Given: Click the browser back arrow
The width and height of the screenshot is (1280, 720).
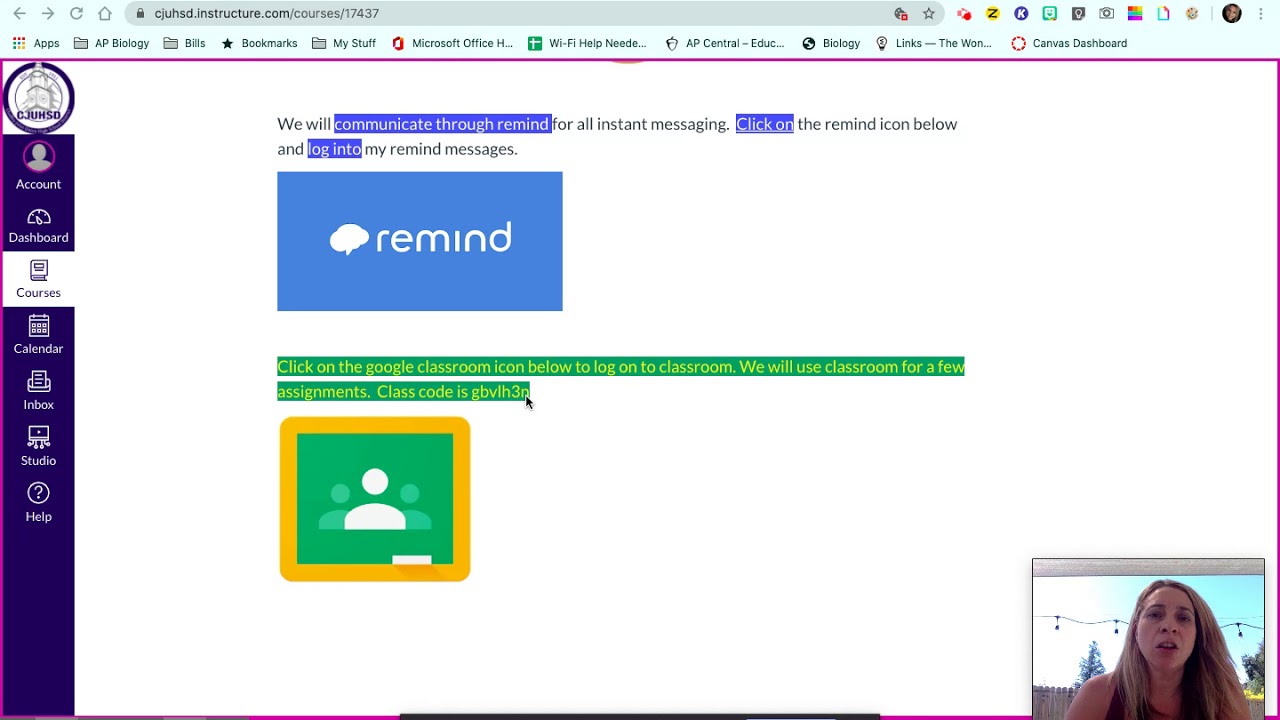Looking at the screenshot, I should [x=19, y=13].
